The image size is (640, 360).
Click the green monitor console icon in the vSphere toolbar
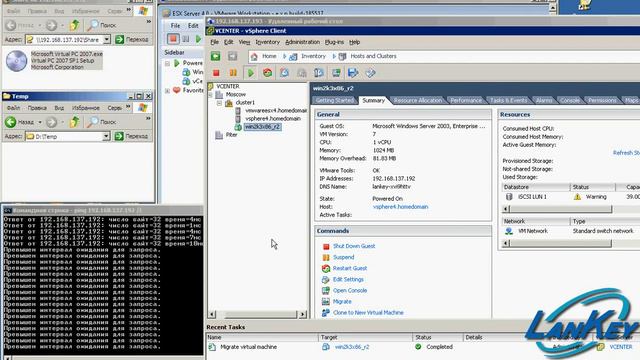pyautogui.click(x=336, y=73)
